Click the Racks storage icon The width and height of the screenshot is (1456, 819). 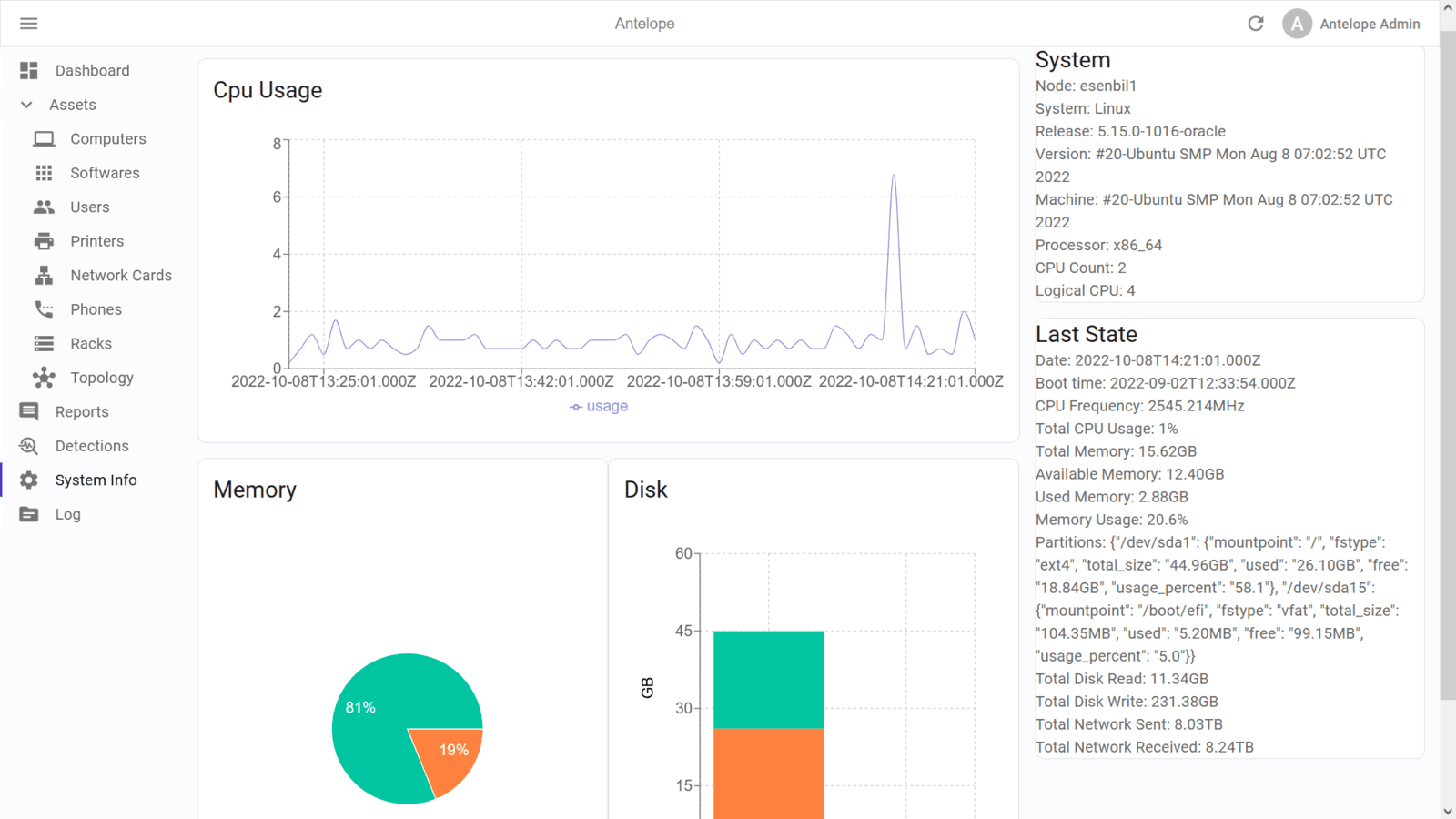[44, 343]
